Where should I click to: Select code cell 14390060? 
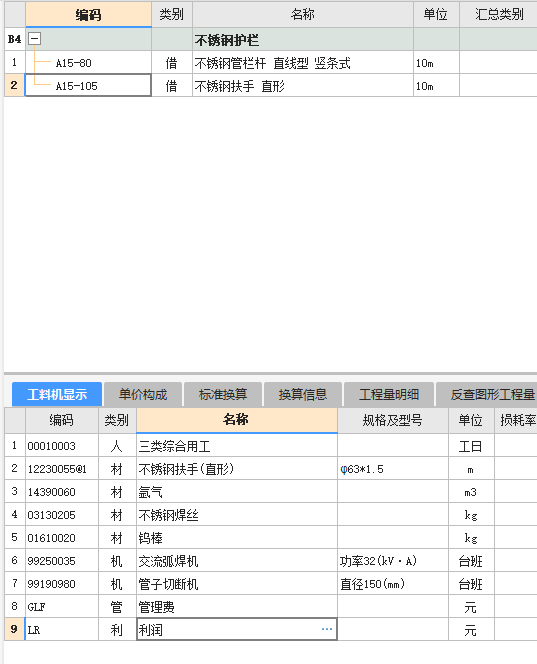point(62,491)
